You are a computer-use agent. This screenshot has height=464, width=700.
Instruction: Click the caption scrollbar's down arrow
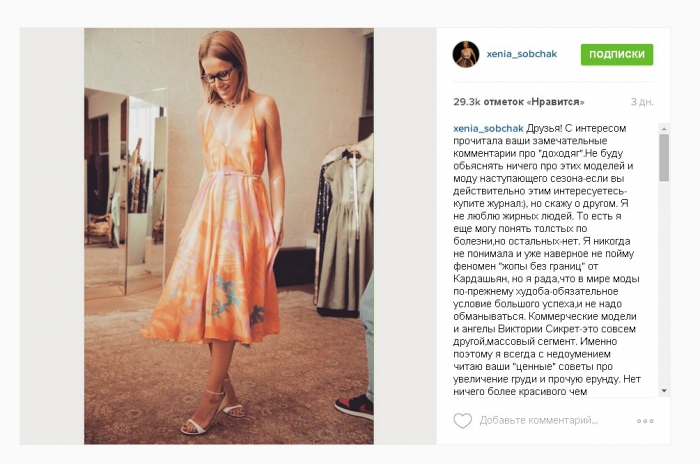(664, 391)
